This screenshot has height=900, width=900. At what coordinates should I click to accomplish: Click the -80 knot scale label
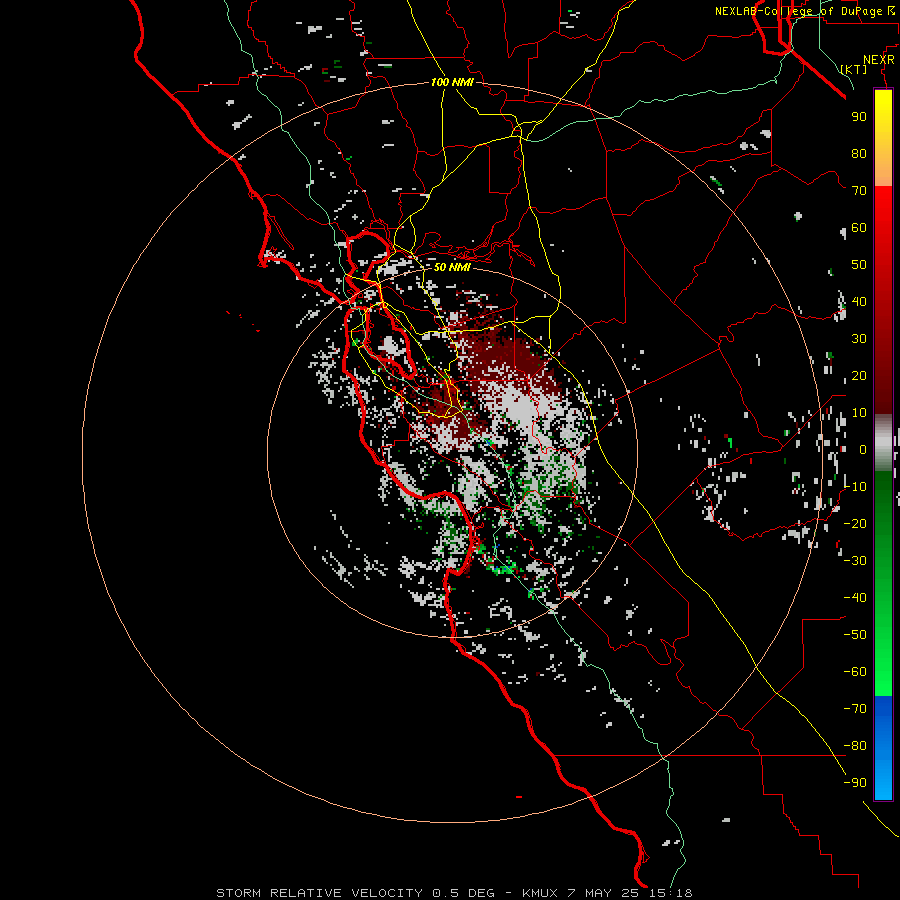click(x=855, y=746)
